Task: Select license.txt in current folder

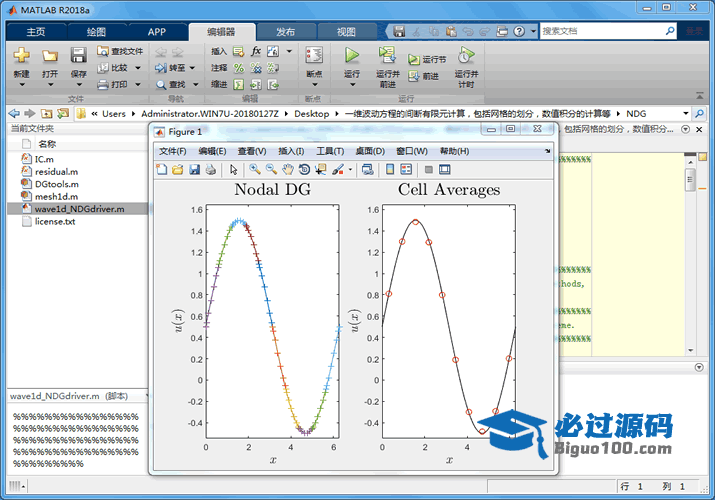Action: click(55, 222)
